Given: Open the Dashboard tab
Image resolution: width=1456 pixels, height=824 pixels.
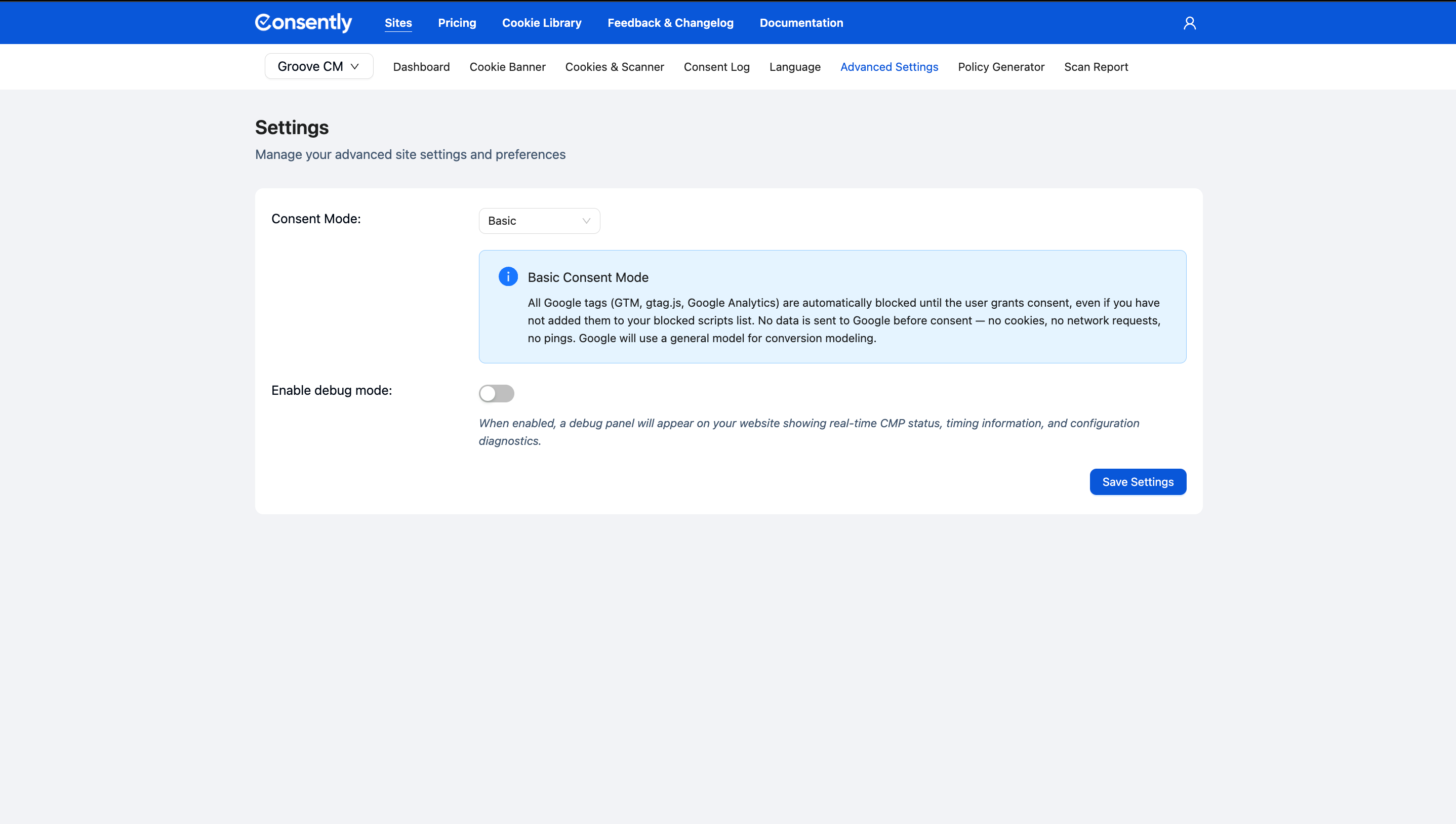Looking at the screenshot, I should 421,67.
